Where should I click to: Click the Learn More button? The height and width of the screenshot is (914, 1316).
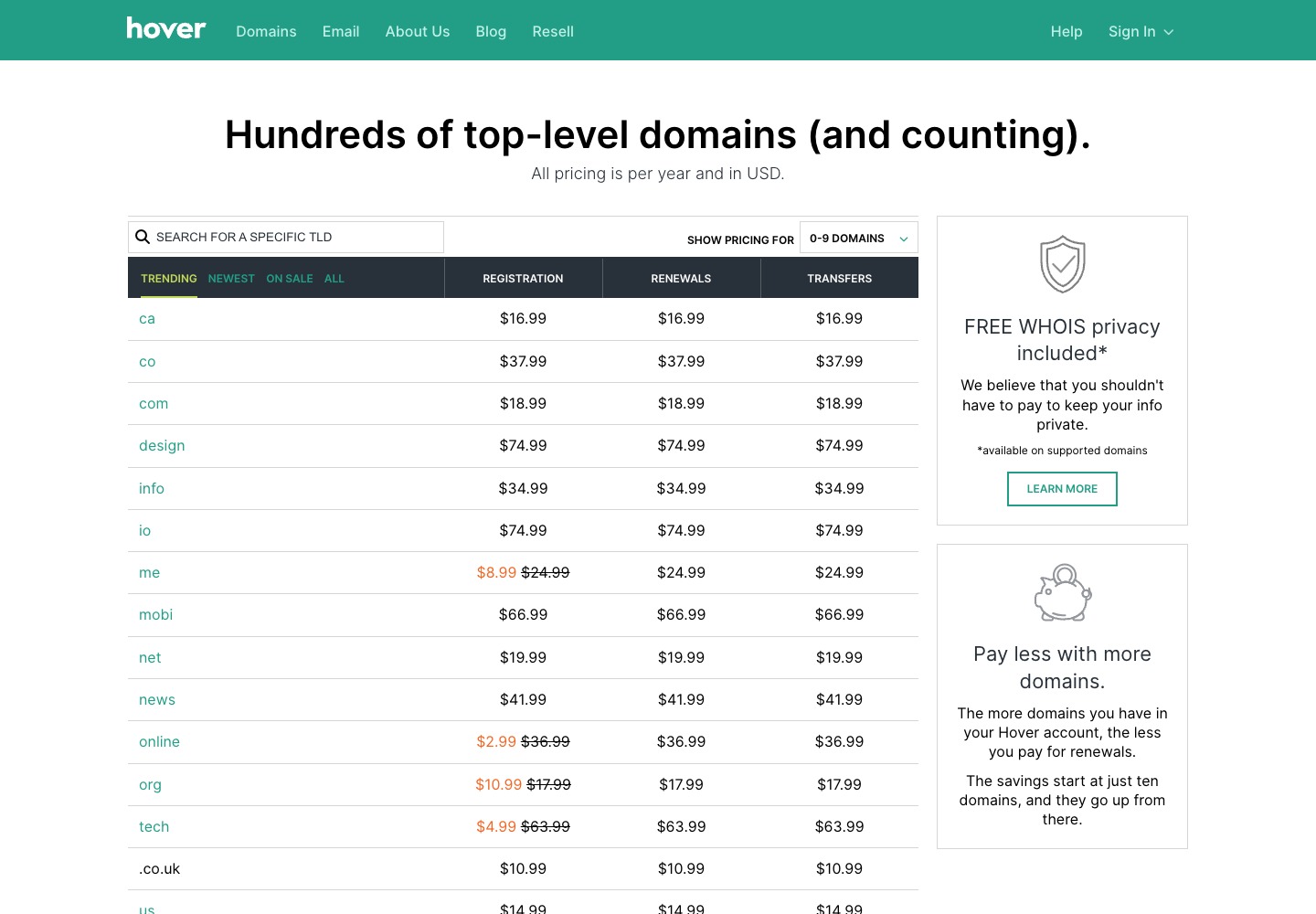coord(1062,489)
